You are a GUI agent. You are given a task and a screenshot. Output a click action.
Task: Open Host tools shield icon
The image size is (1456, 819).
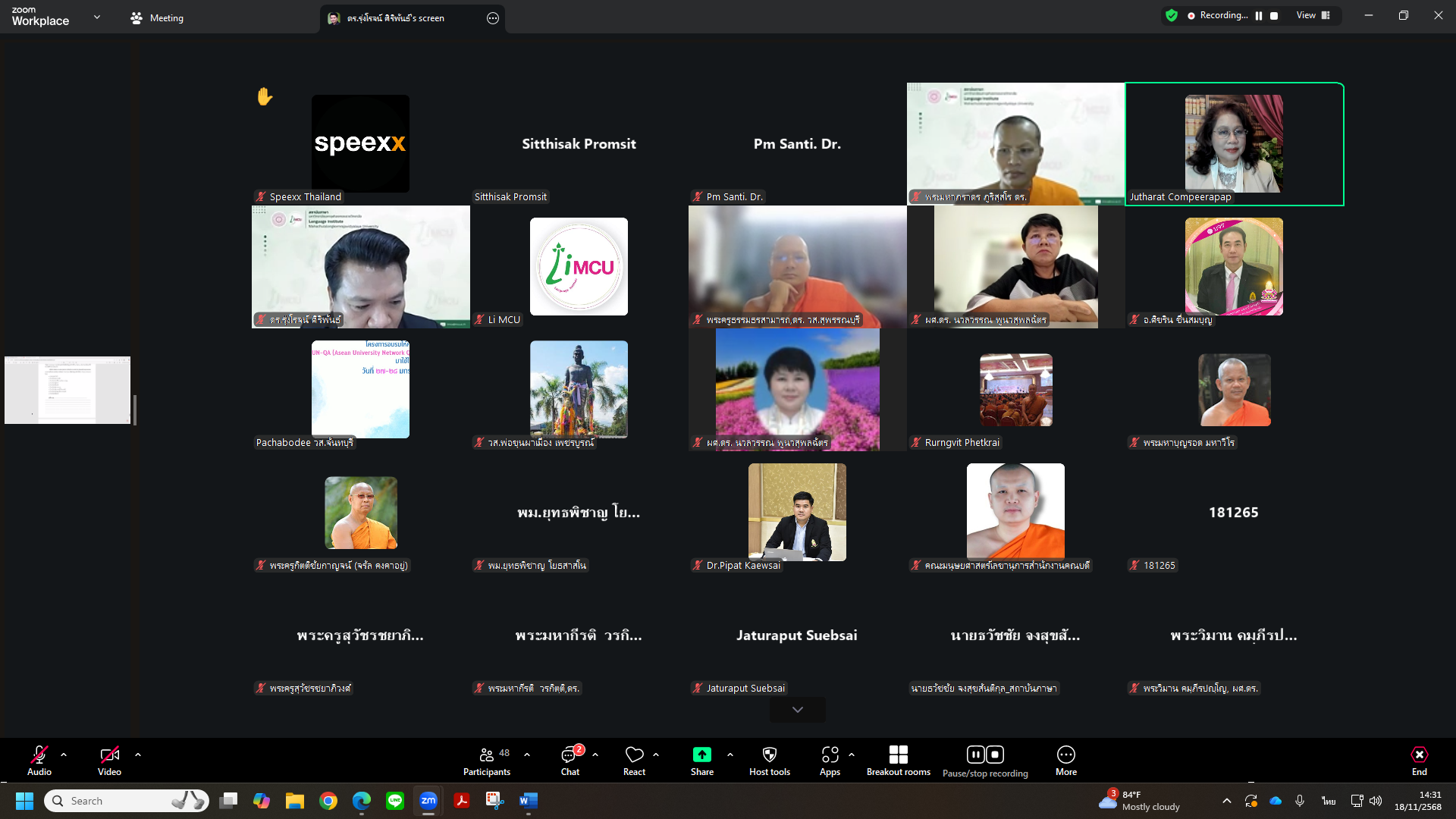point(769,755)
